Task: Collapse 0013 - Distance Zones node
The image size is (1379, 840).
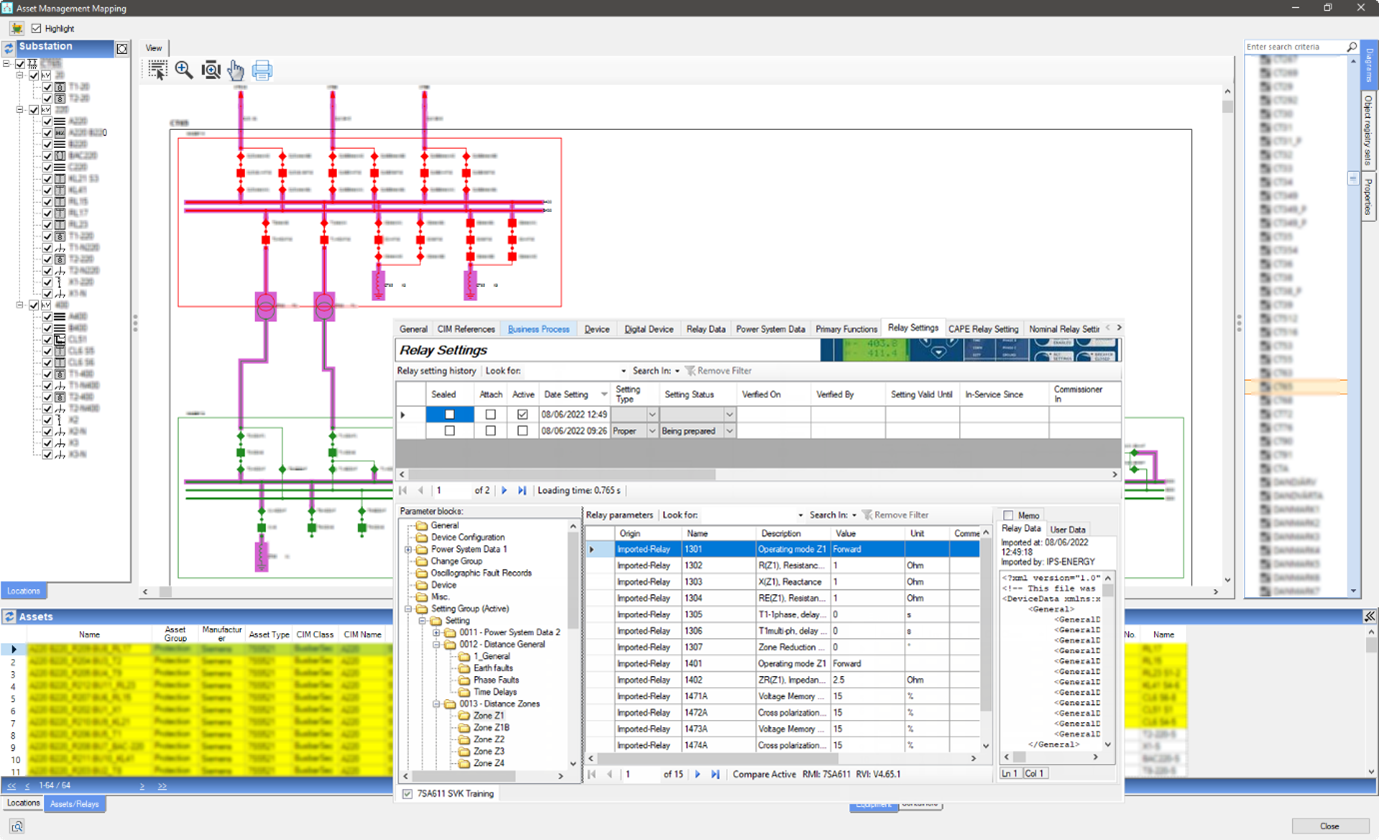Action: click(x=437, y=704)
